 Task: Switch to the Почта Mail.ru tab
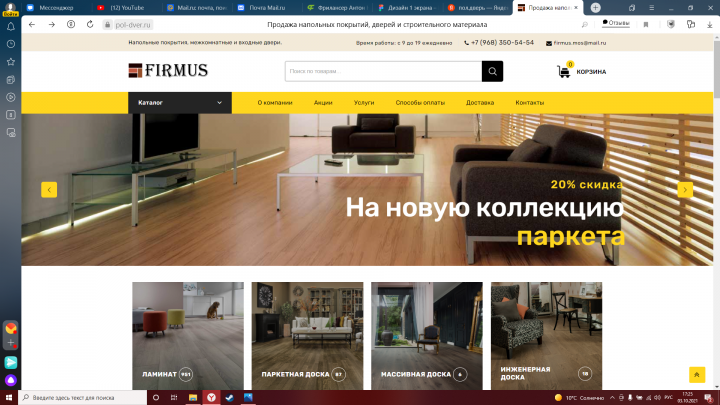click(267, 8)
